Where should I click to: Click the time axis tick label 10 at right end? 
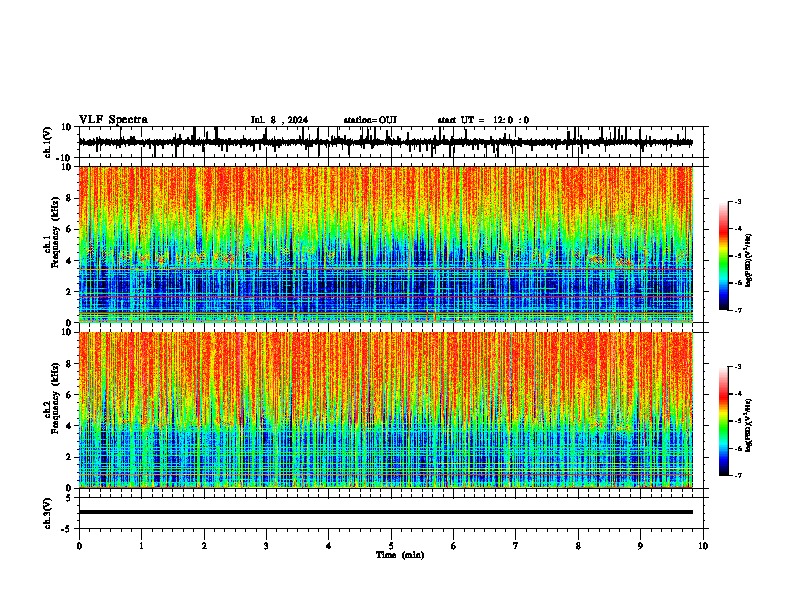pyautogui.click(x=703, y=546)
